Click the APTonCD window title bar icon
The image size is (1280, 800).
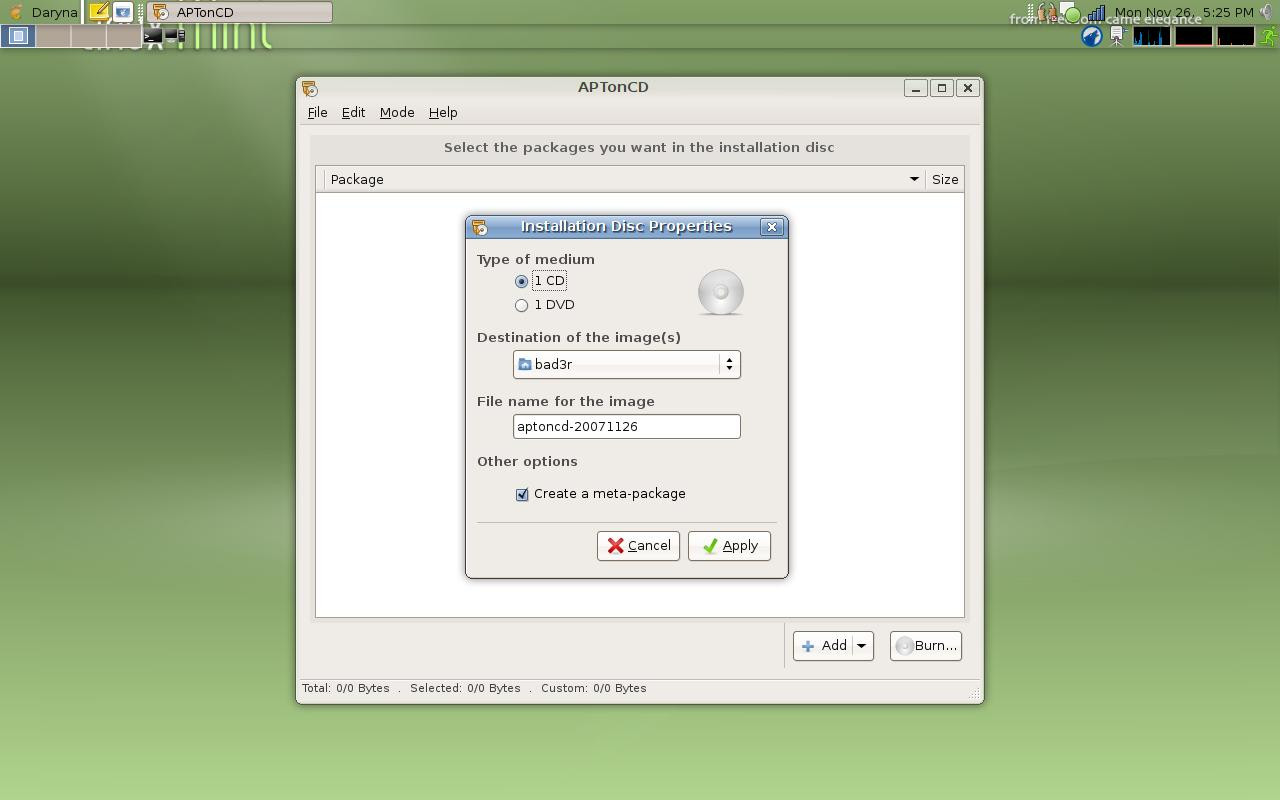tap(309, 88)
